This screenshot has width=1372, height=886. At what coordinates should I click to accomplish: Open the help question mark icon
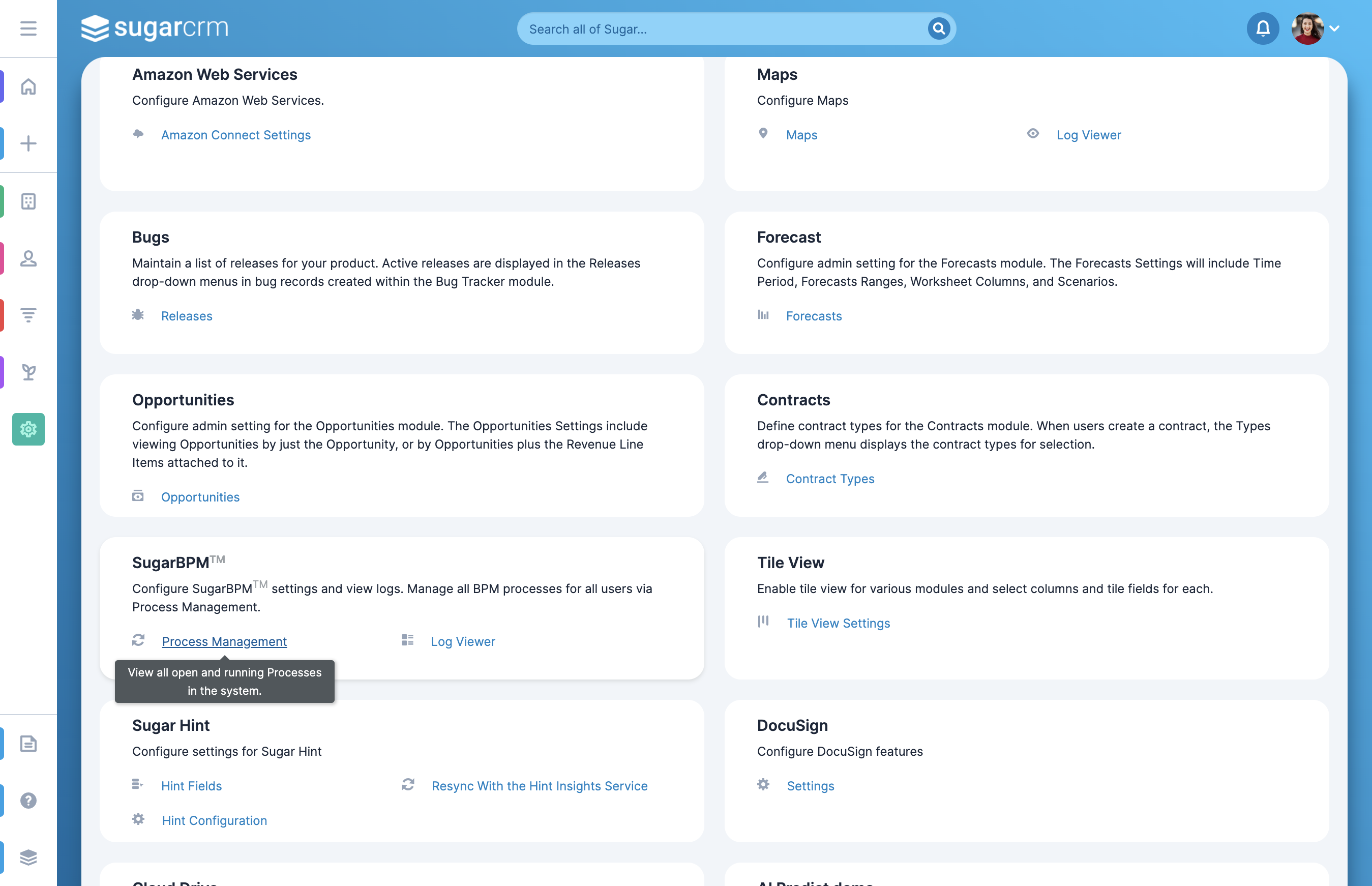pyautogui.click(x=28, y=800)
